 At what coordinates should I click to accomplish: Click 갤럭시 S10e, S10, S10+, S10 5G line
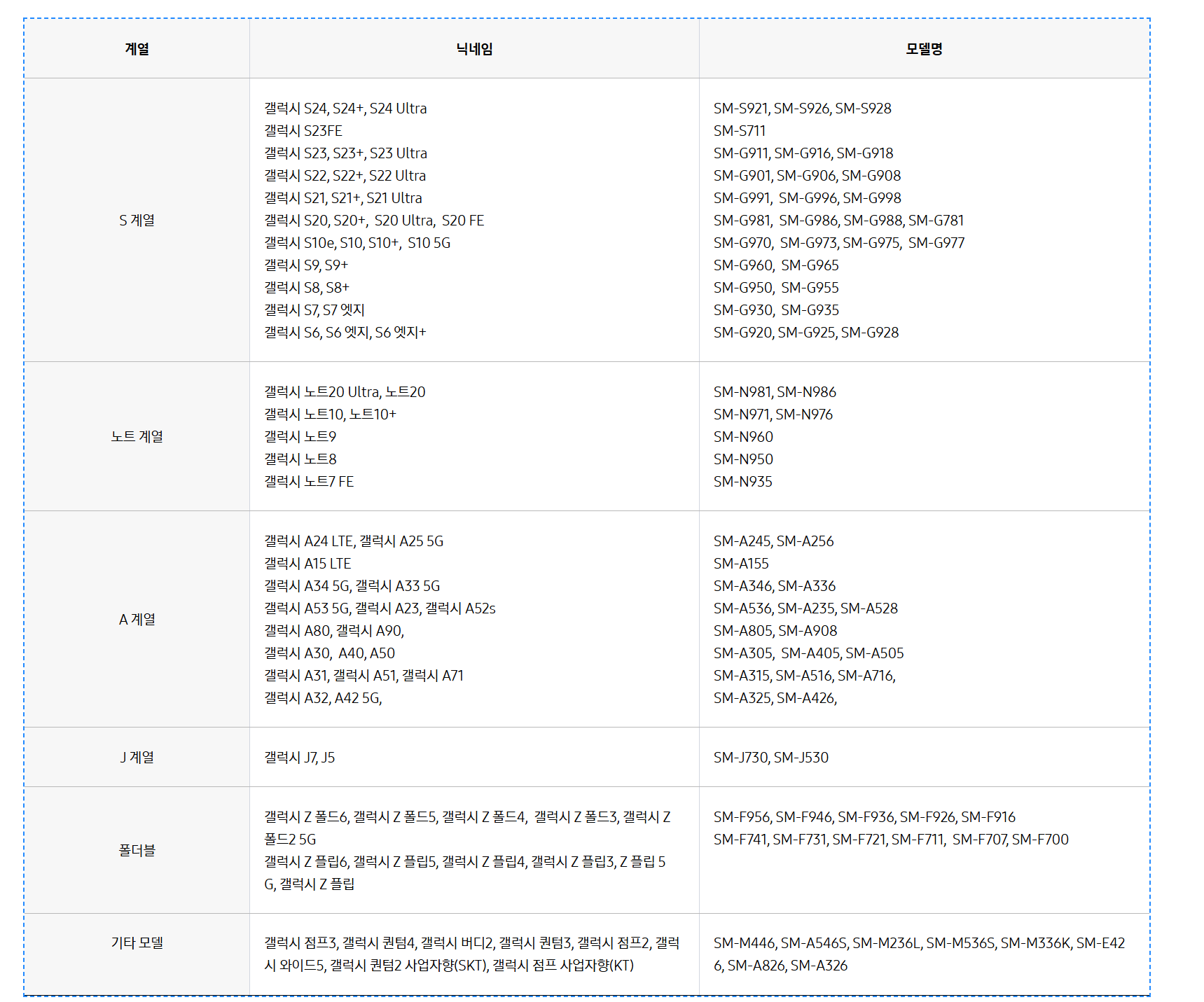[x=357, y=243]
